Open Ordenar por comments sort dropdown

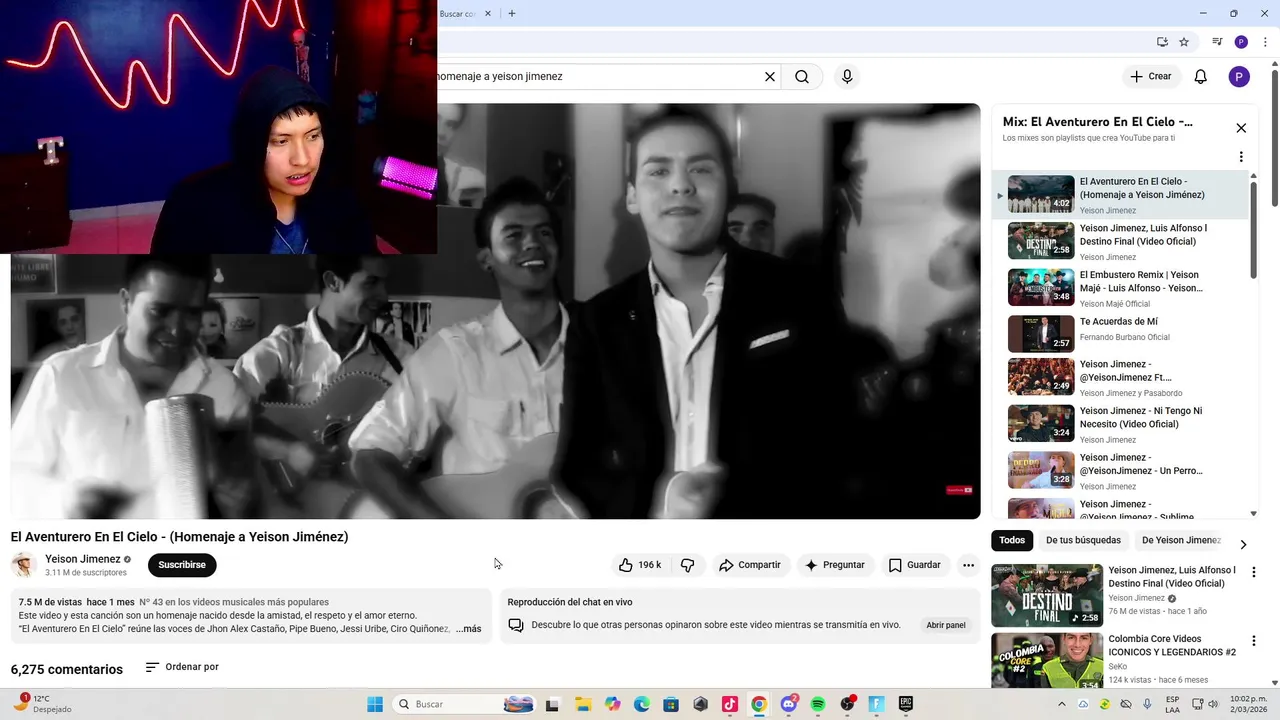click(182, 667)
